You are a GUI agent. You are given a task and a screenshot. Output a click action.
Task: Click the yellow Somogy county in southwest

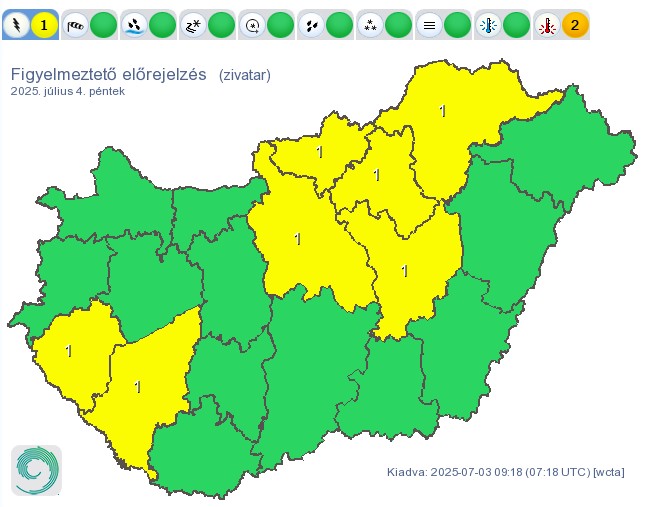[140, 390]
